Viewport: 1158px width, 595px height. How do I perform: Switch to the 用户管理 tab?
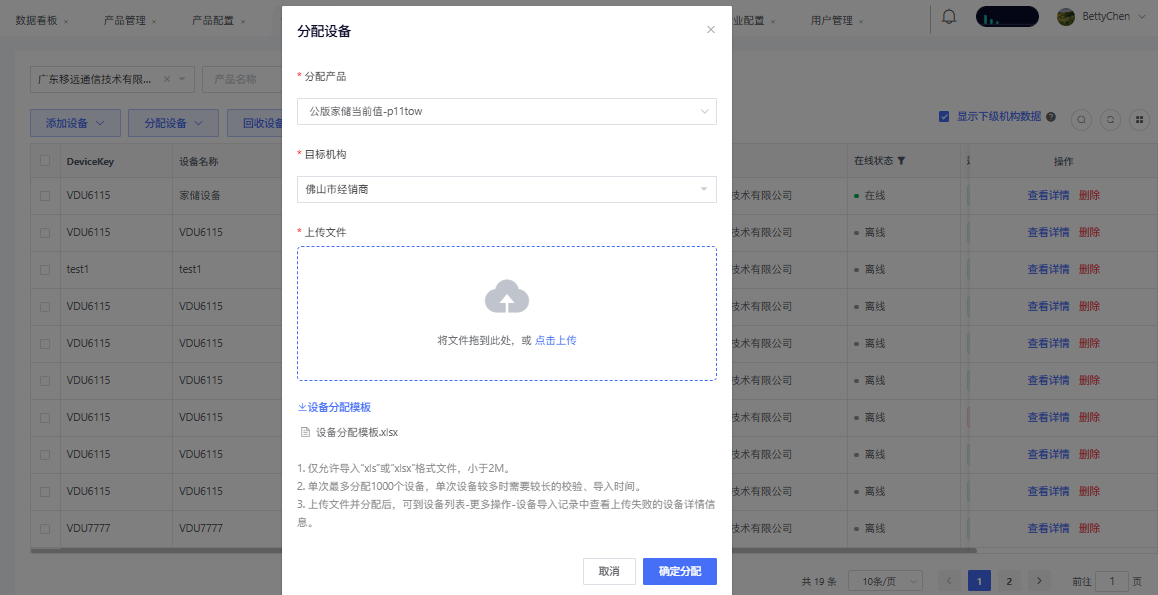tap(832, 20)
